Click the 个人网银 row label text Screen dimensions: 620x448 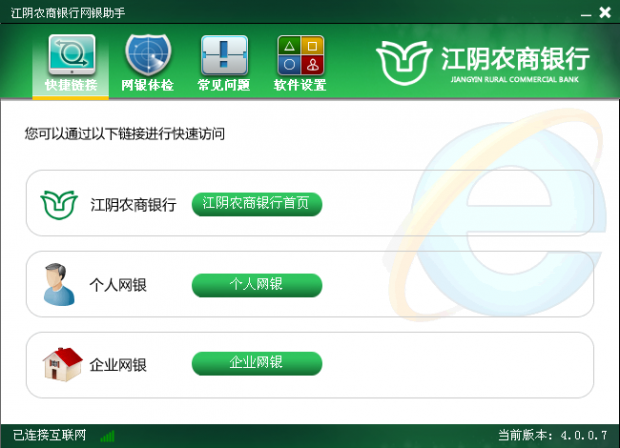tap(118, 285)
